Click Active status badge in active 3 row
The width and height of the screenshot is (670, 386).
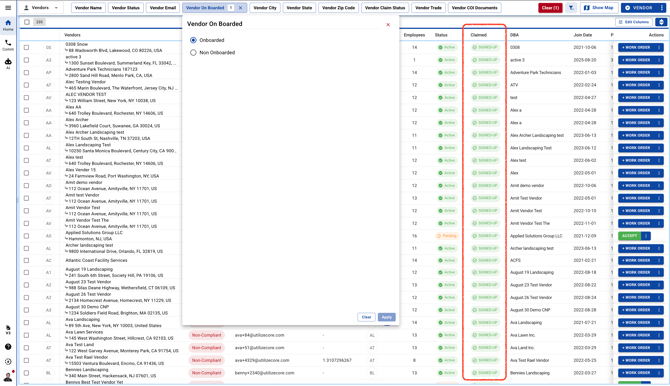click(447, 60)
